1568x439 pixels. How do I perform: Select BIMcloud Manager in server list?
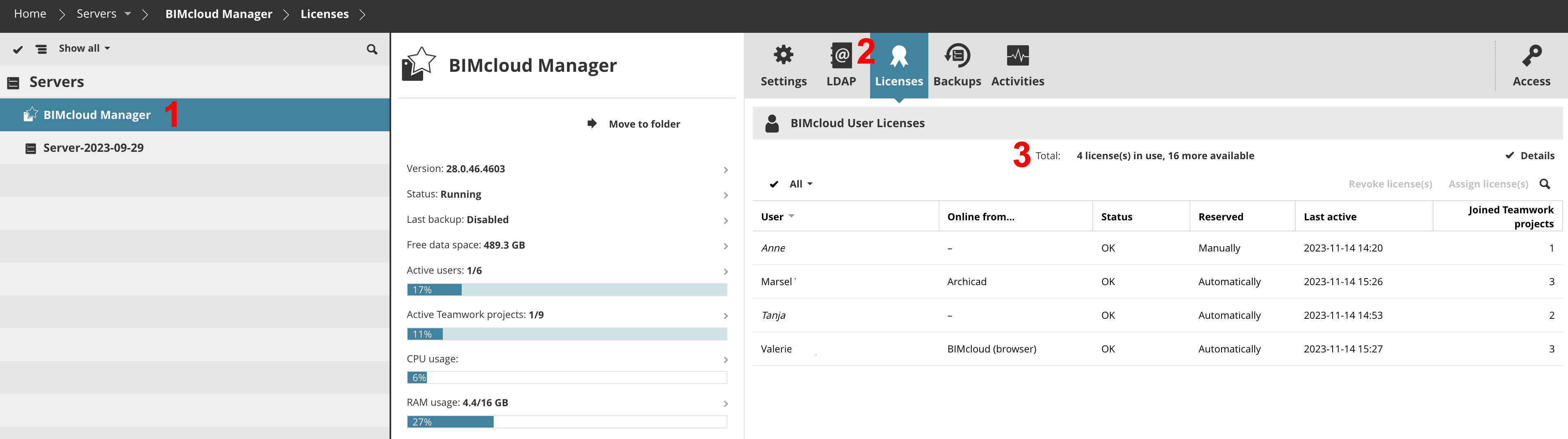195,115
